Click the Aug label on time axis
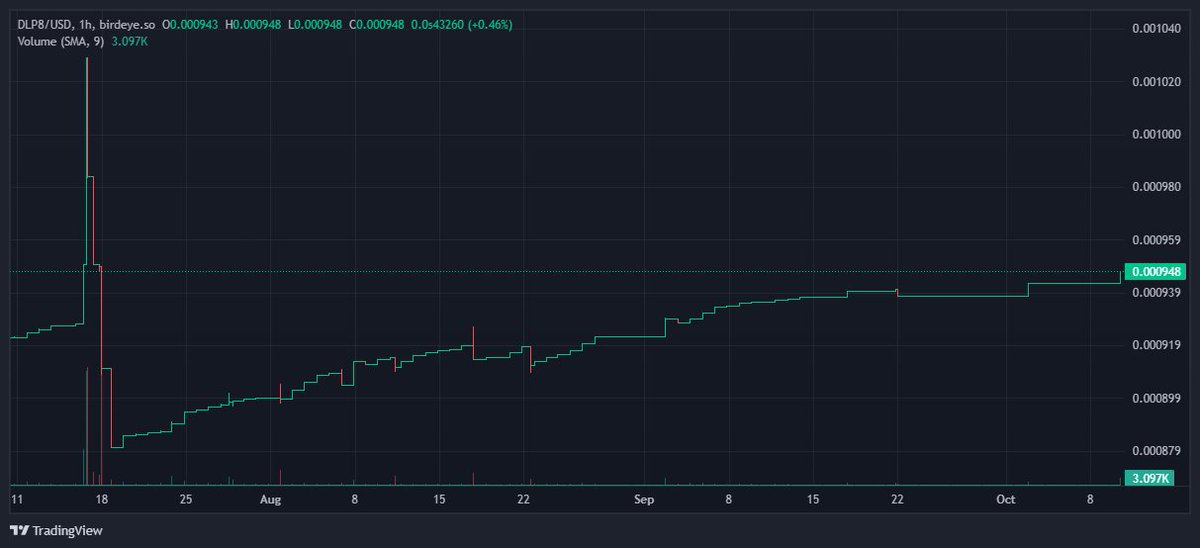This screenshot has height=548, width=1200. [x=270, y=497]
